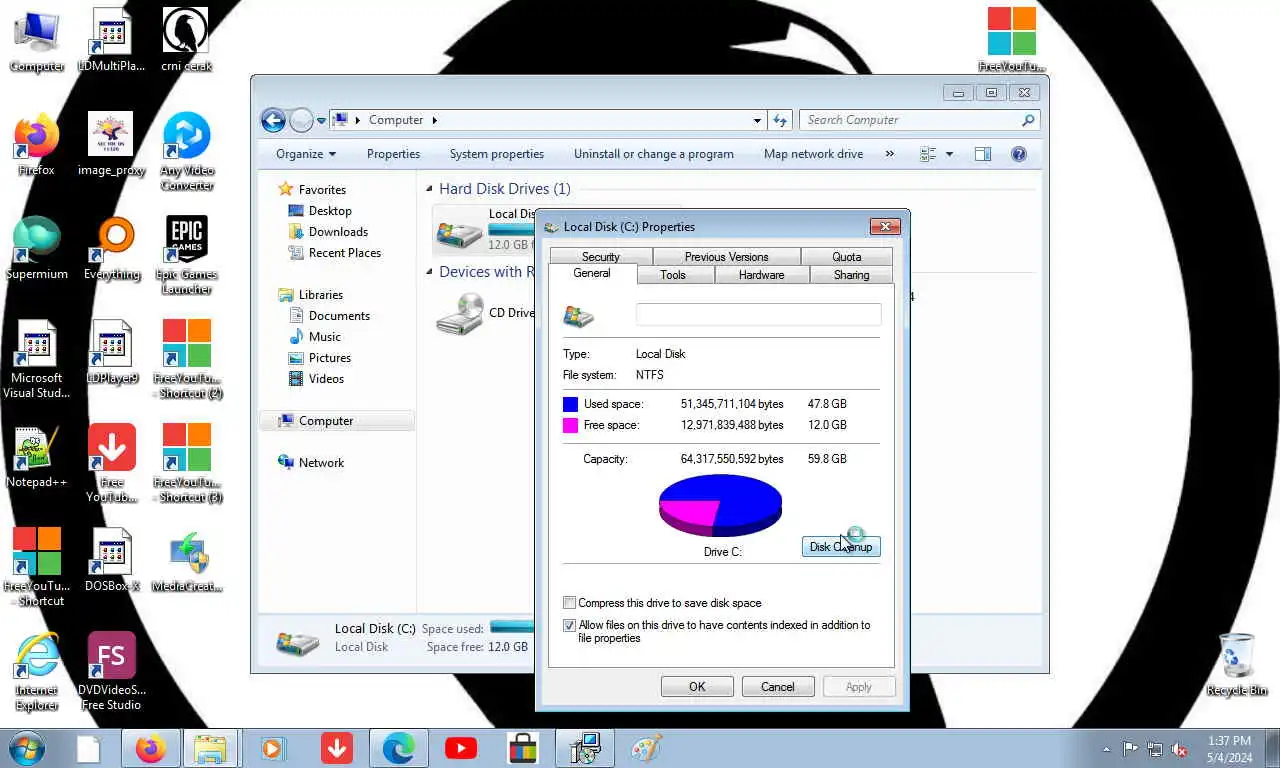Open the LDPlayer9 desktop shortcut
Screen dimensions: 1280x768
coord(111,353)
